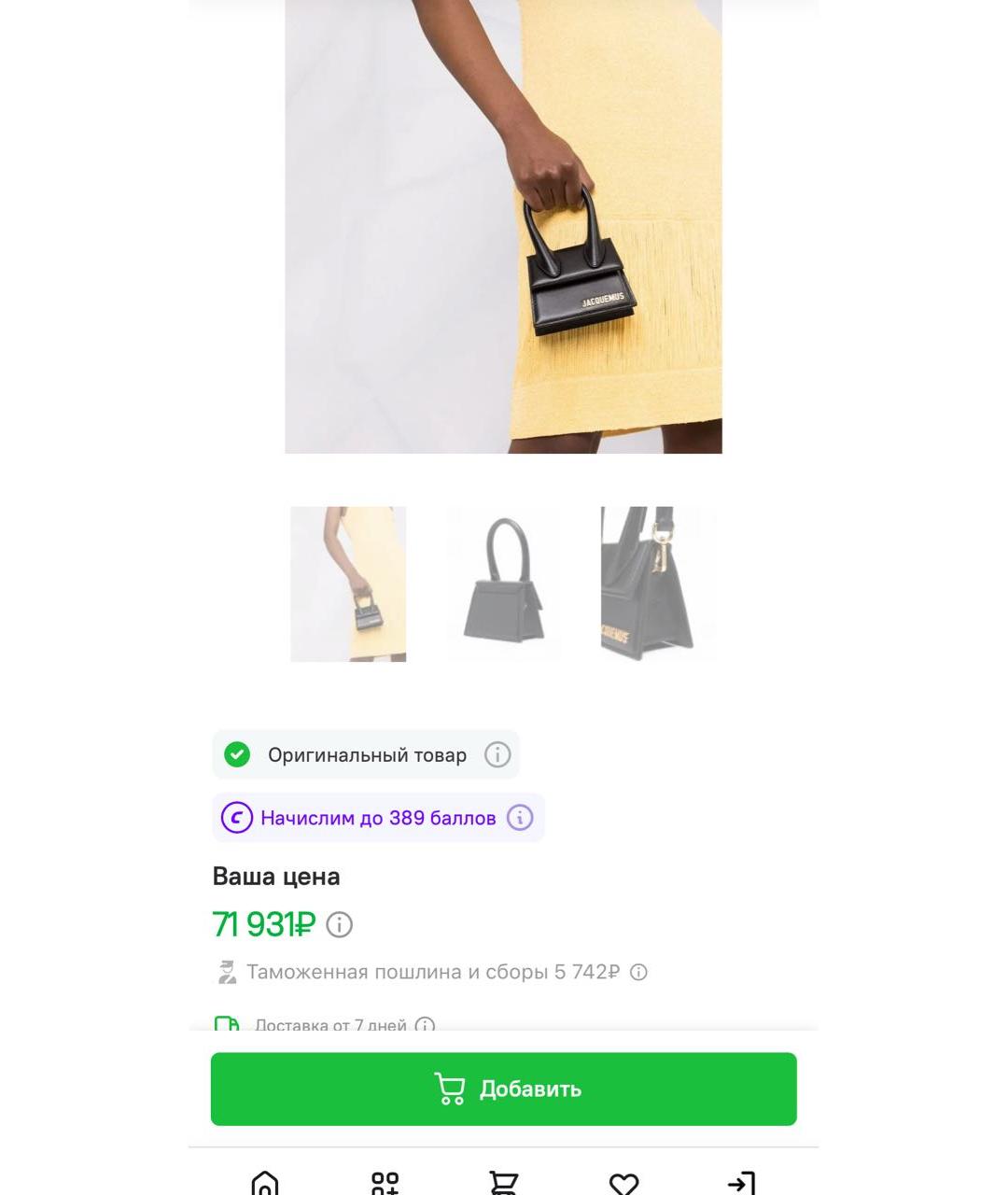
Task: Show info about Таможенная пошлина и сборы
Action: pos(638,972)
